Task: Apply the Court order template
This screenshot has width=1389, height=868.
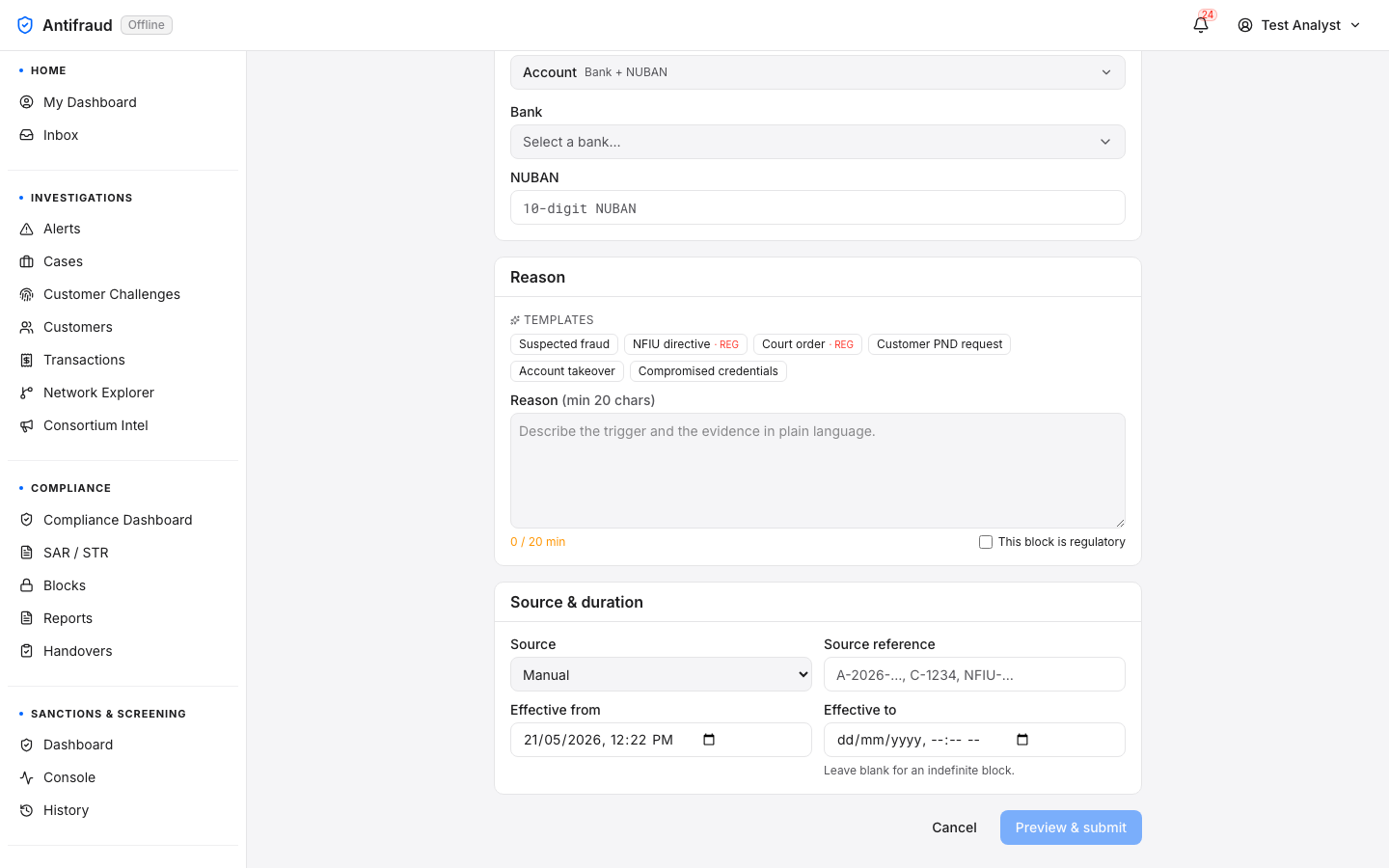Action: (x=807, y=344)
